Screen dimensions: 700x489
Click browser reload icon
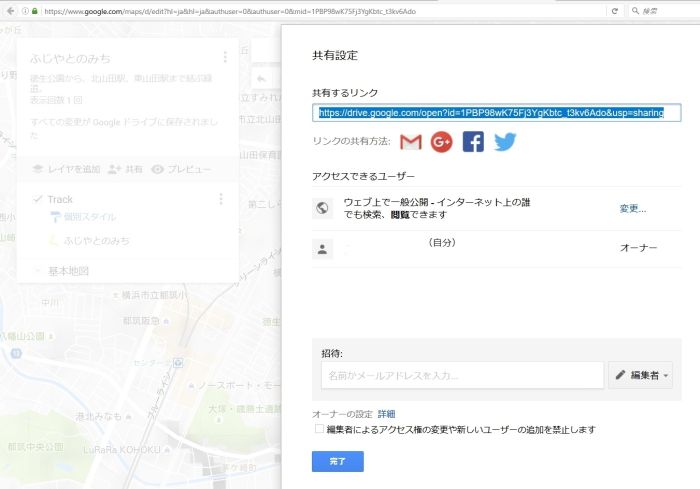pyautogui.click(x=615, y=11)
